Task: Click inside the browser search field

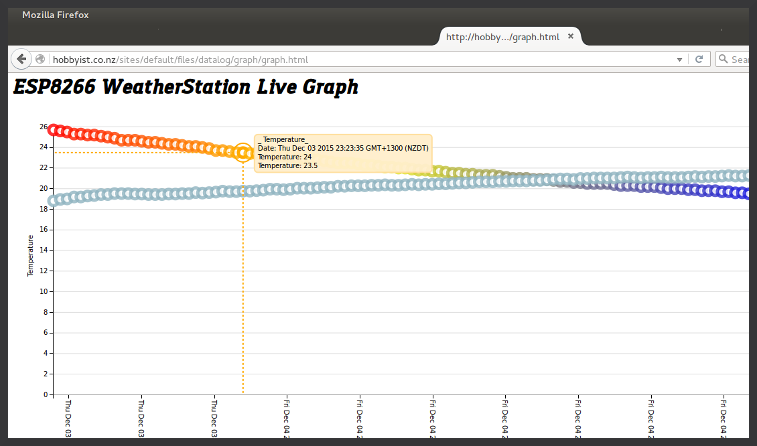Action: [x=741, y=59]
